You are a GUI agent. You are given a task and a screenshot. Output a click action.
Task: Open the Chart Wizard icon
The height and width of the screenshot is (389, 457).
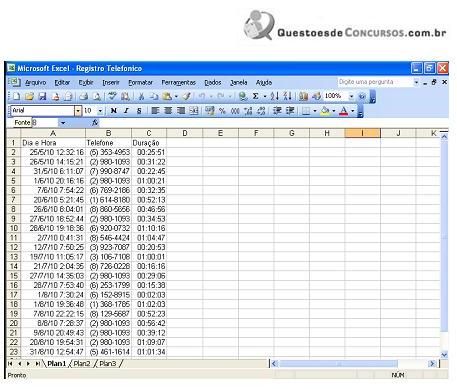(303, 96)
